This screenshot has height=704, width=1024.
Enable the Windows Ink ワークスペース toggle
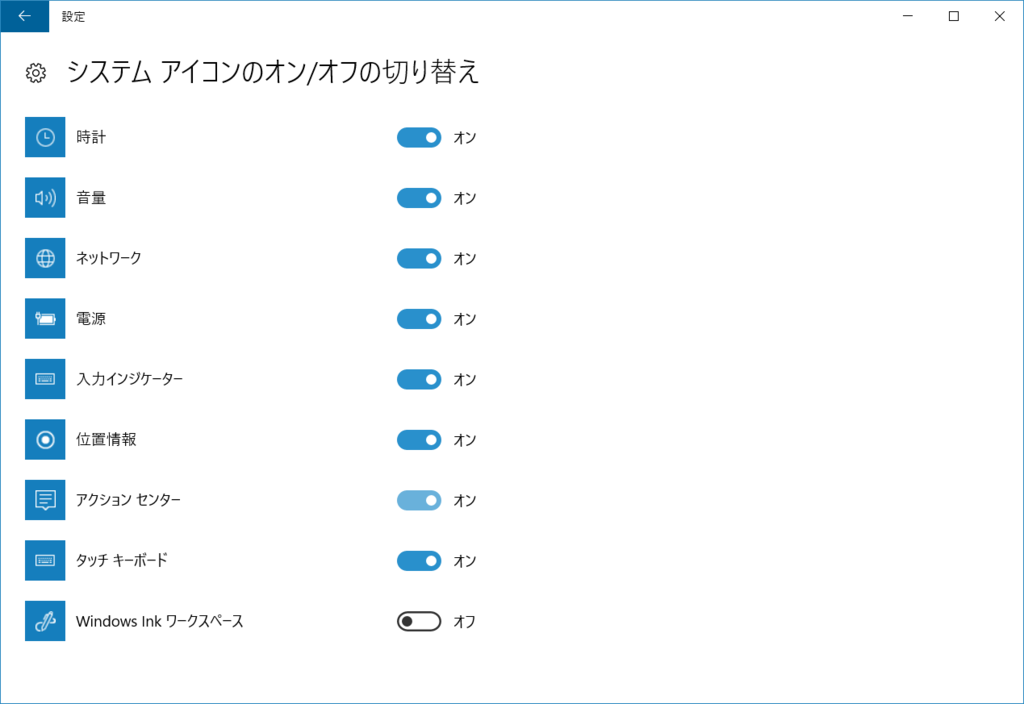click(x=418, y=621)
